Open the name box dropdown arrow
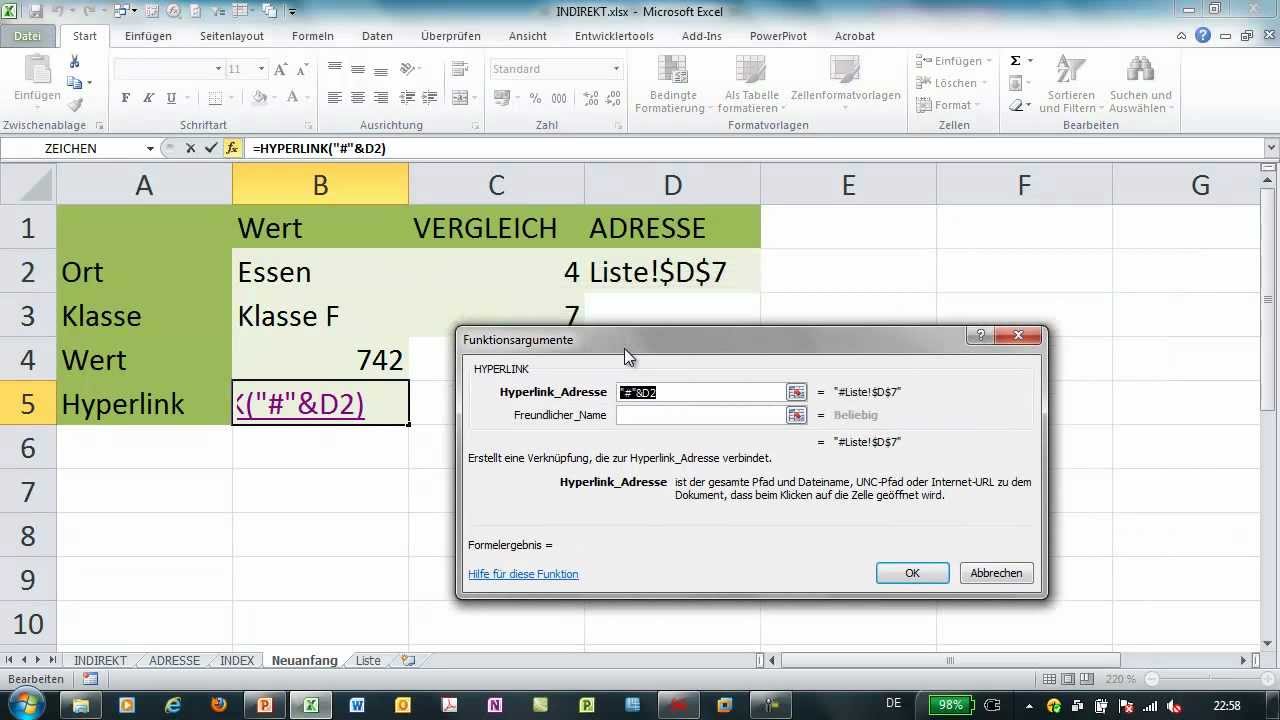Screen dimensions: 1280x720 click(151, 148)
